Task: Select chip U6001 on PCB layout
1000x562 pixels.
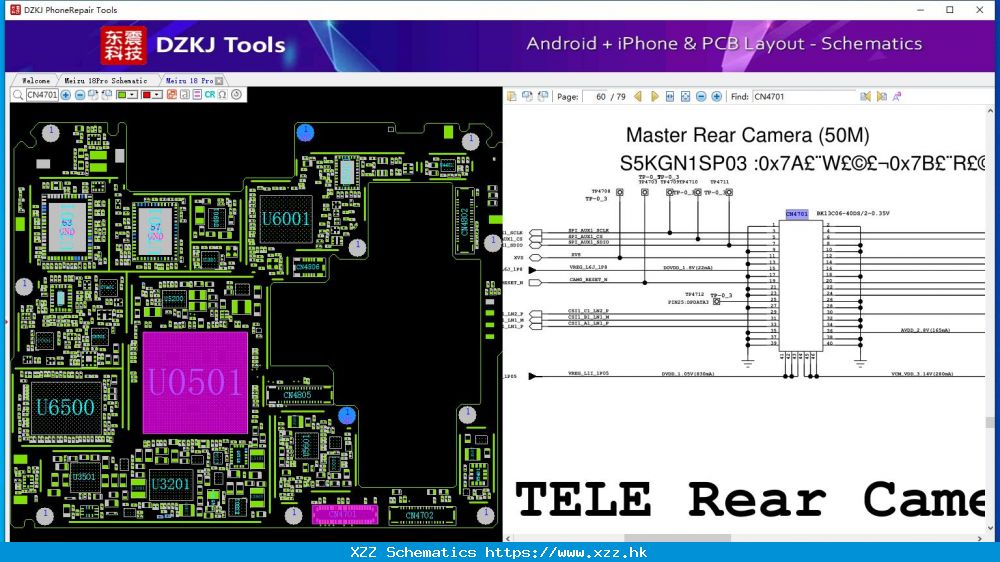Action: click(x=286, y=219)
